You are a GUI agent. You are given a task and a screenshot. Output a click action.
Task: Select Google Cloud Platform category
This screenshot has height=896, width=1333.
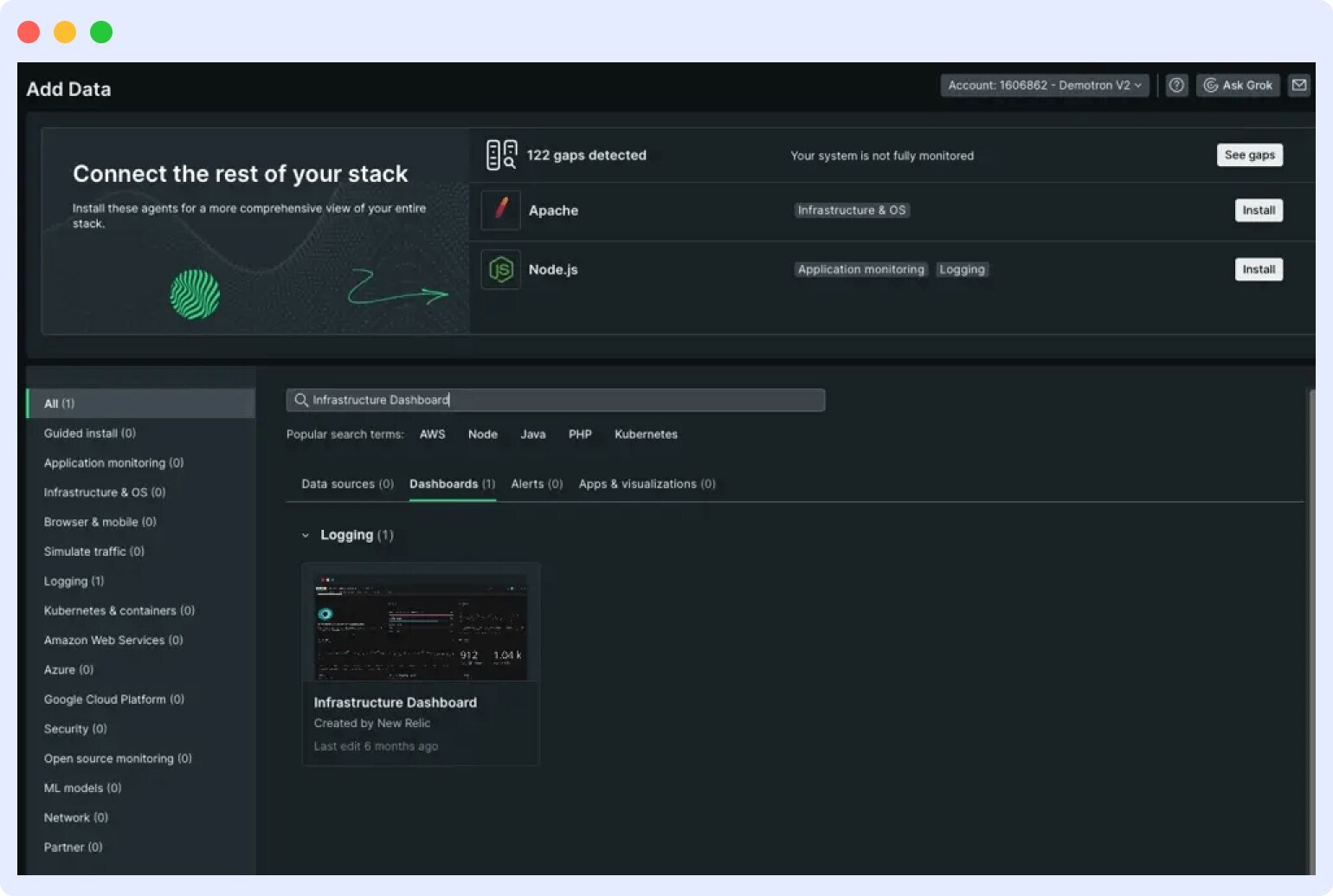(113, 699)
